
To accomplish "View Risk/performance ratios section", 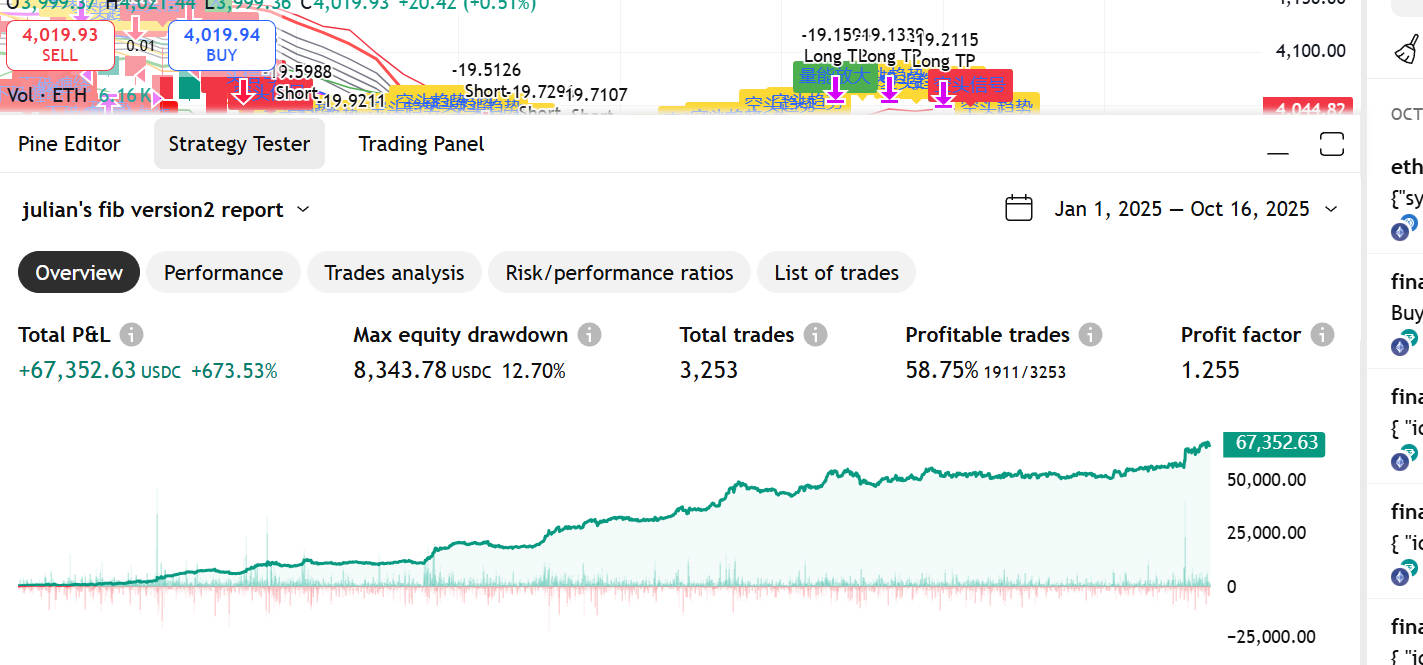I will (x=619, y=273).
